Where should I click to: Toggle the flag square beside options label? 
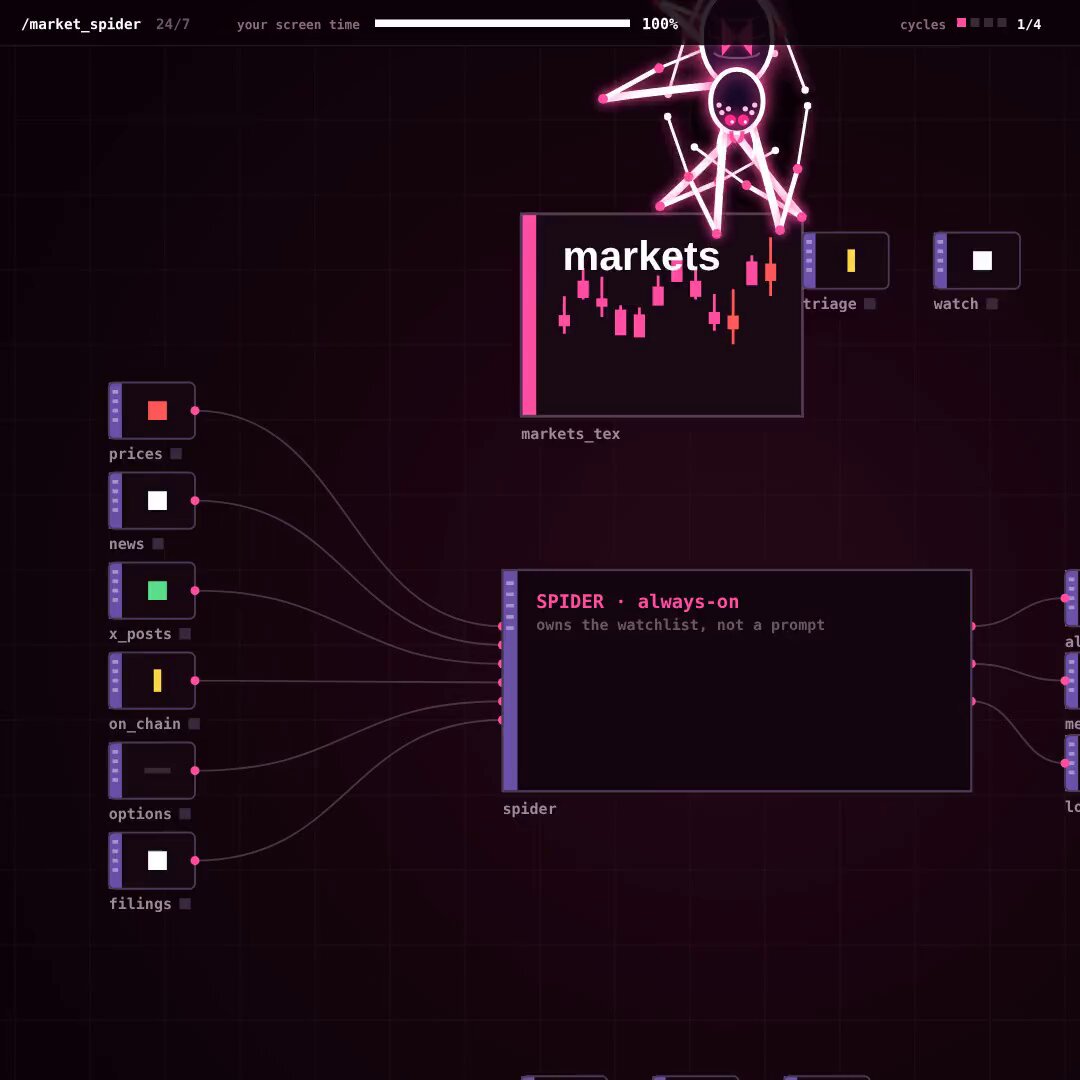tap(185, 813)
